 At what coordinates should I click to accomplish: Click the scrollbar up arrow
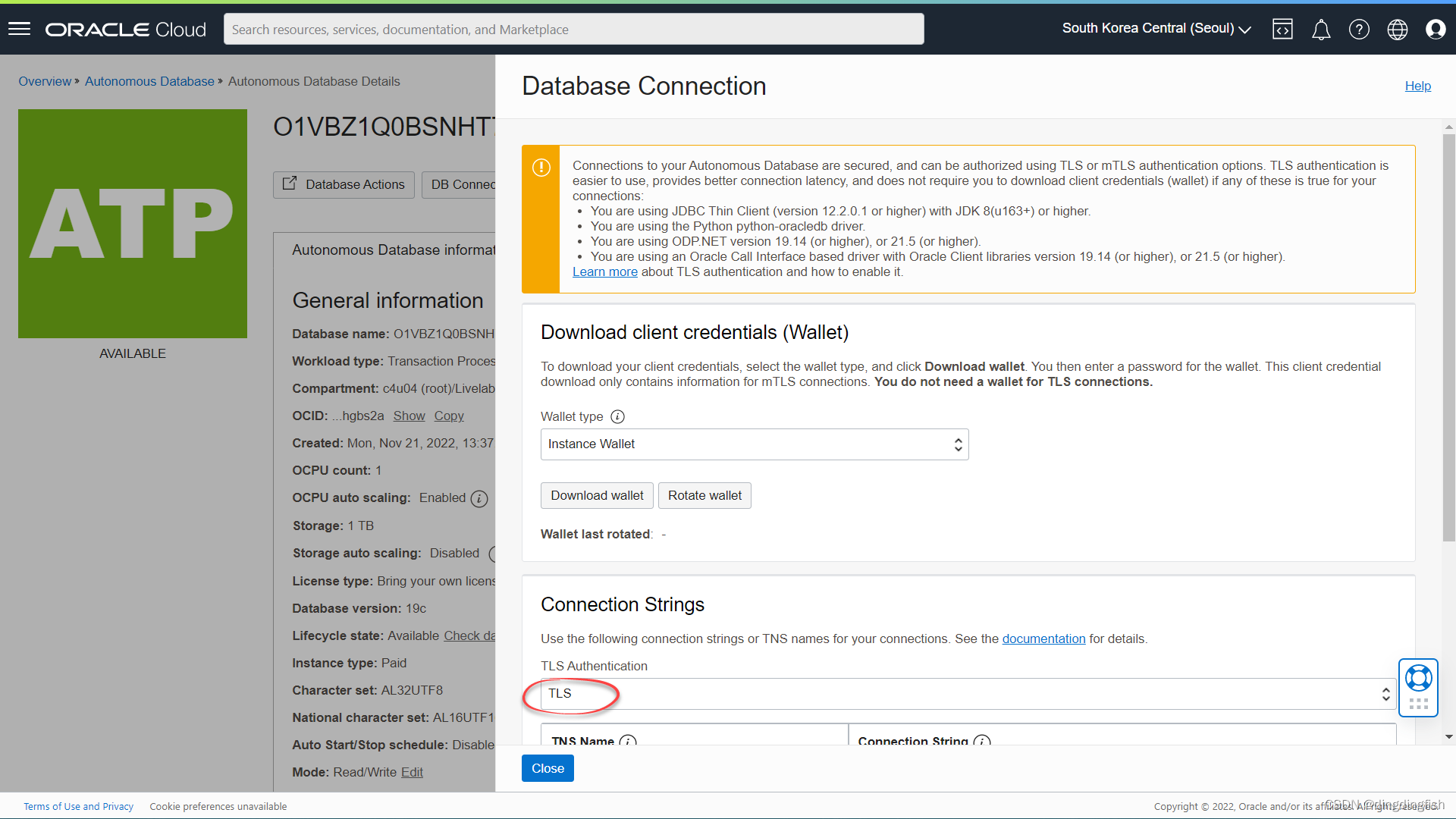[x=1448, y=127]
